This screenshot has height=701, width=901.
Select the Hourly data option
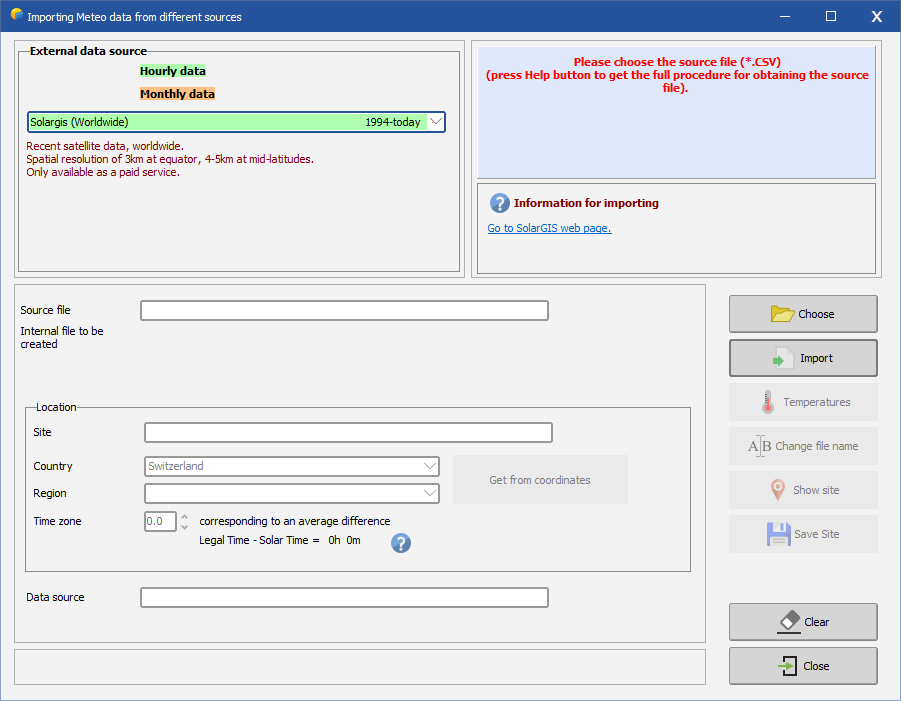pos(173,71)
